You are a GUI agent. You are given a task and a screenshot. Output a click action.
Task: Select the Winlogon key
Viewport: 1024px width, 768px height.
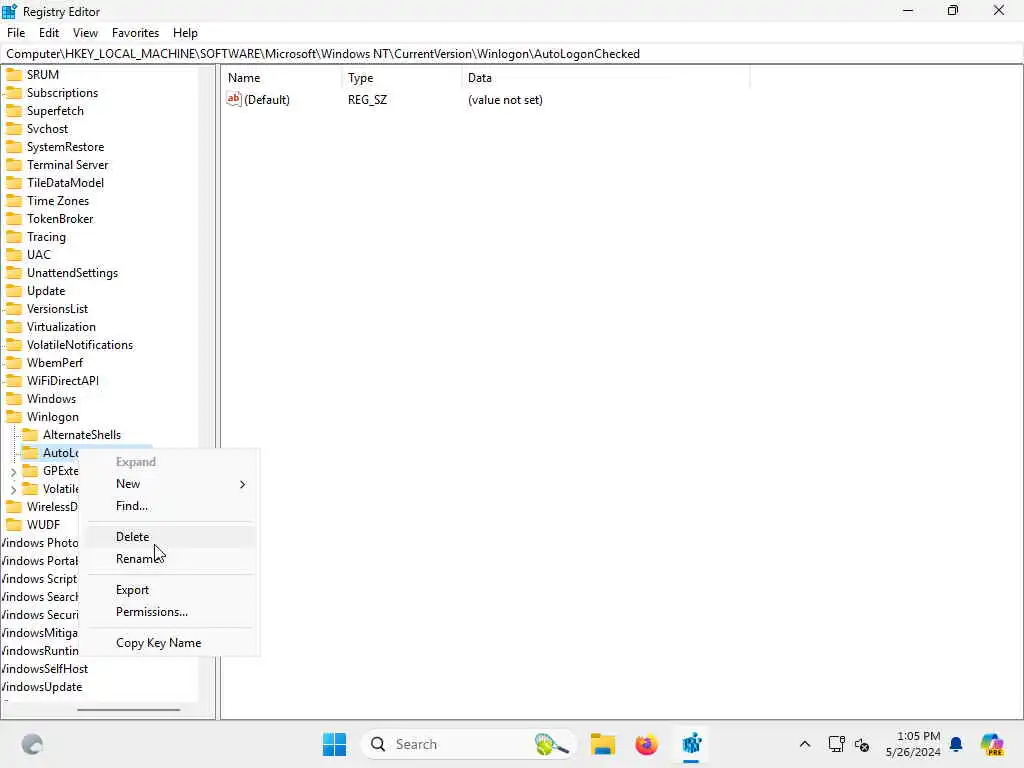(x=53, y=417)
